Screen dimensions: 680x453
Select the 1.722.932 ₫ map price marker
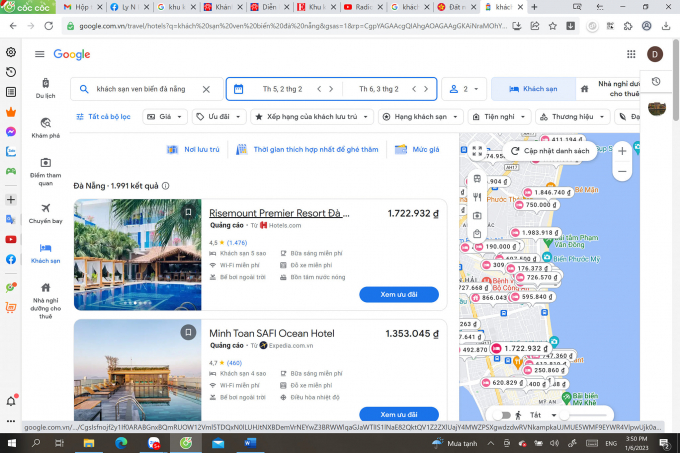[x=520, y=348]
